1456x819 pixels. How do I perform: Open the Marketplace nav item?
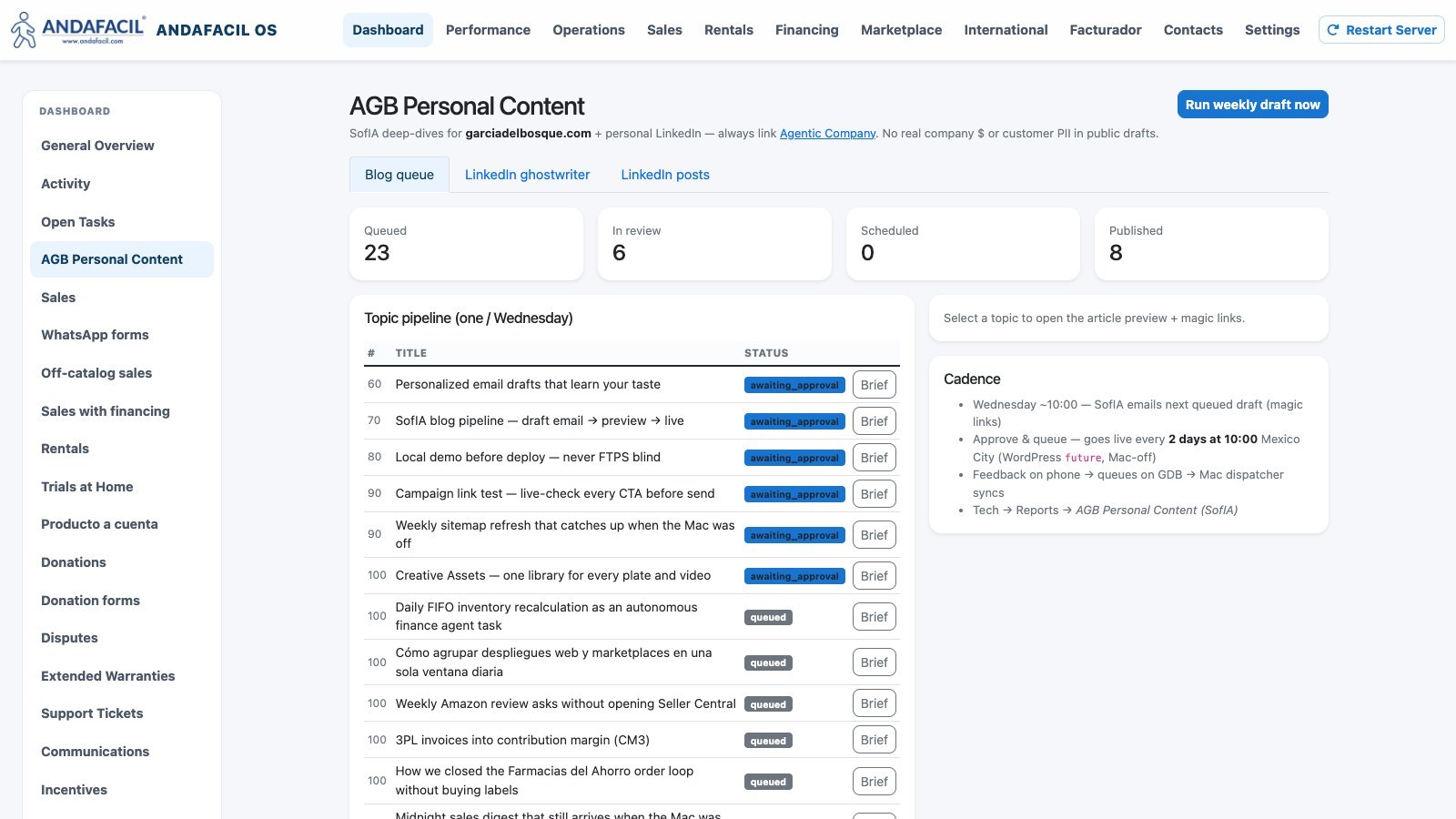901,30
